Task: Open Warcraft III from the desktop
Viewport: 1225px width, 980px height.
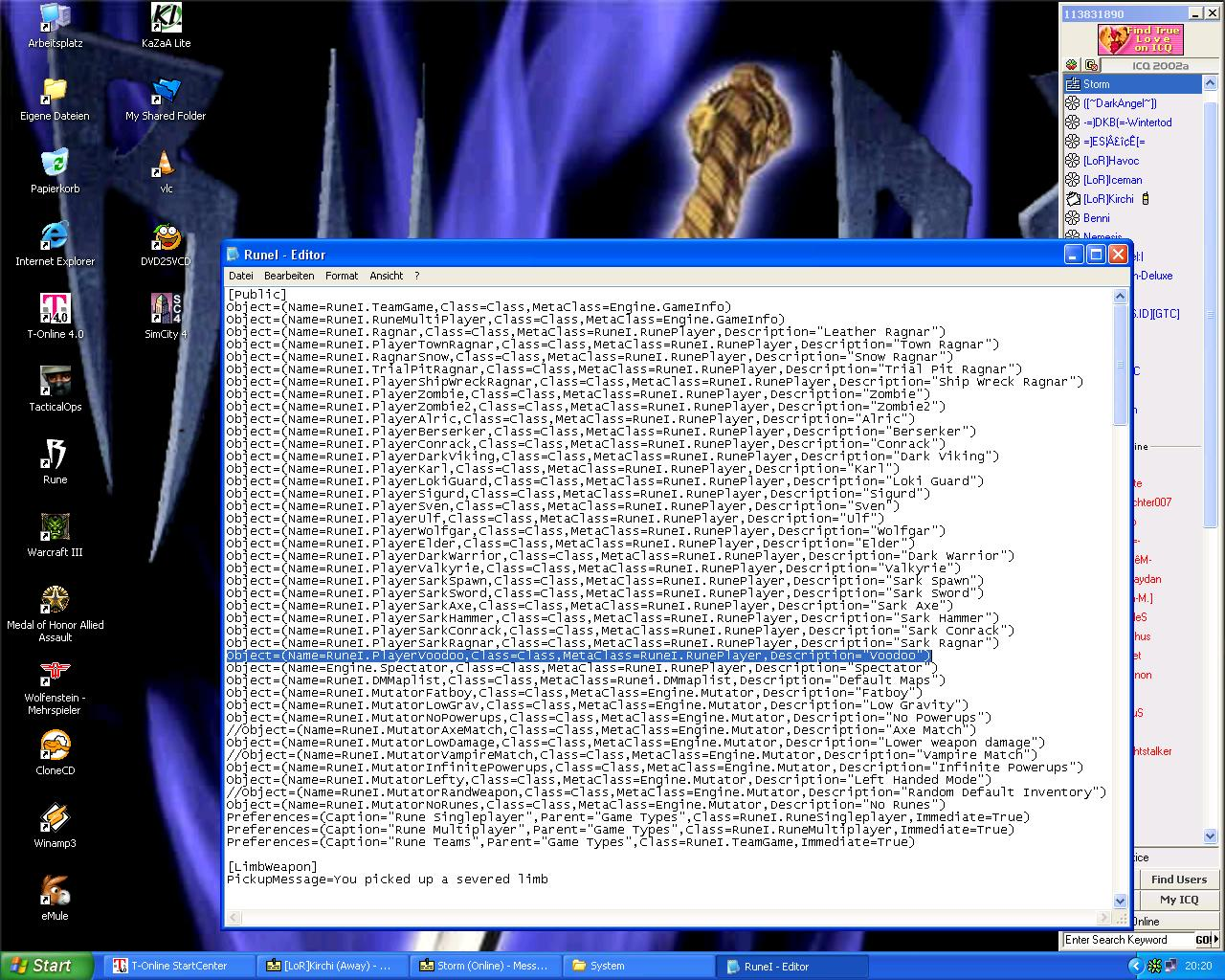Action: [x=55, y=526]
